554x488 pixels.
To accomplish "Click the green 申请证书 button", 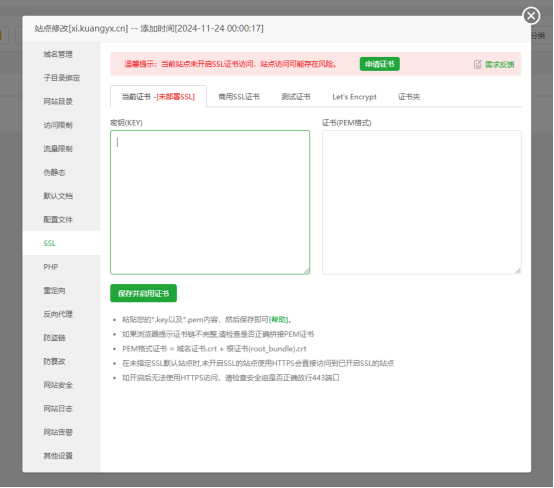I will pos(379,64).
